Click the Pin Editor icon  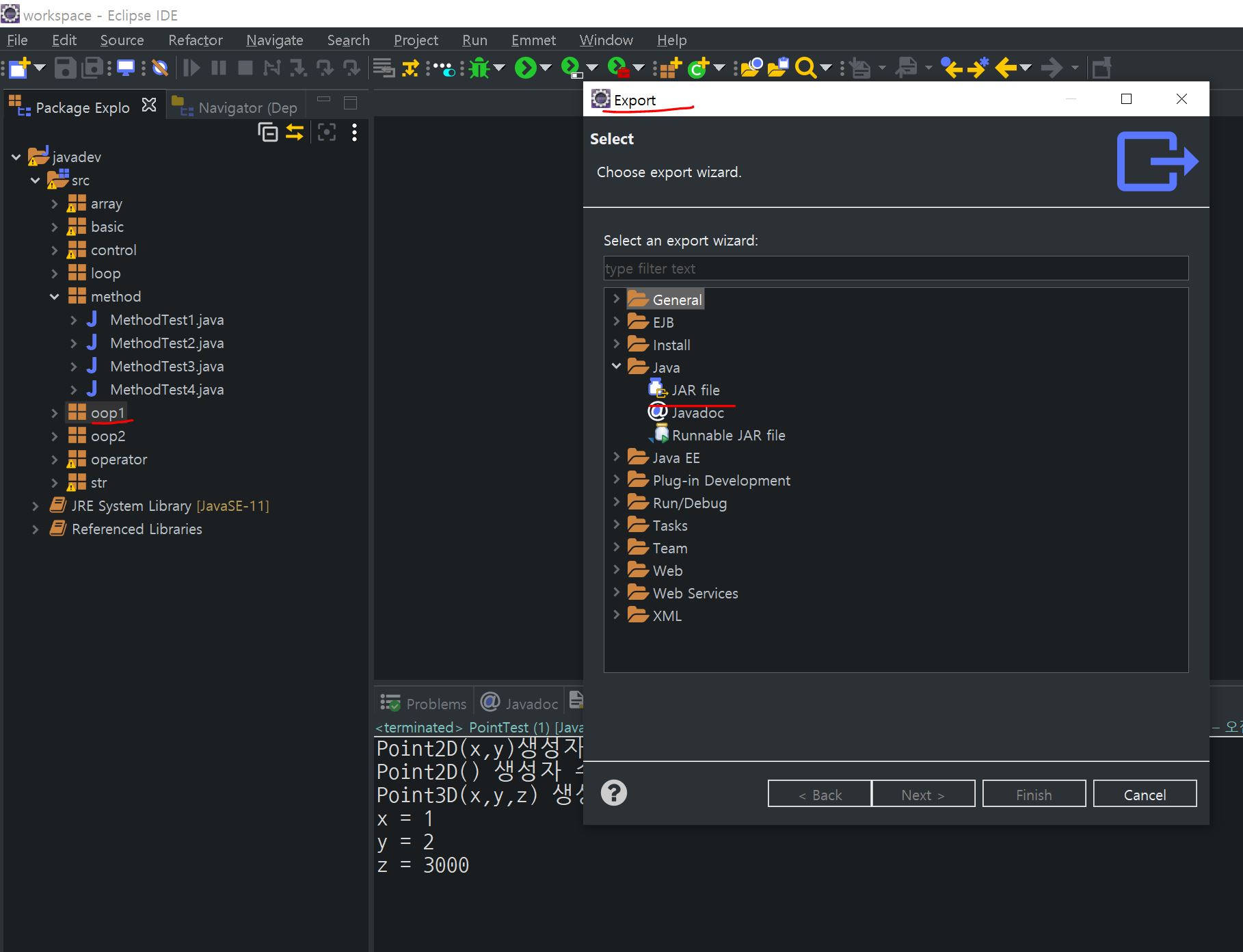[x=1101, y=68]
